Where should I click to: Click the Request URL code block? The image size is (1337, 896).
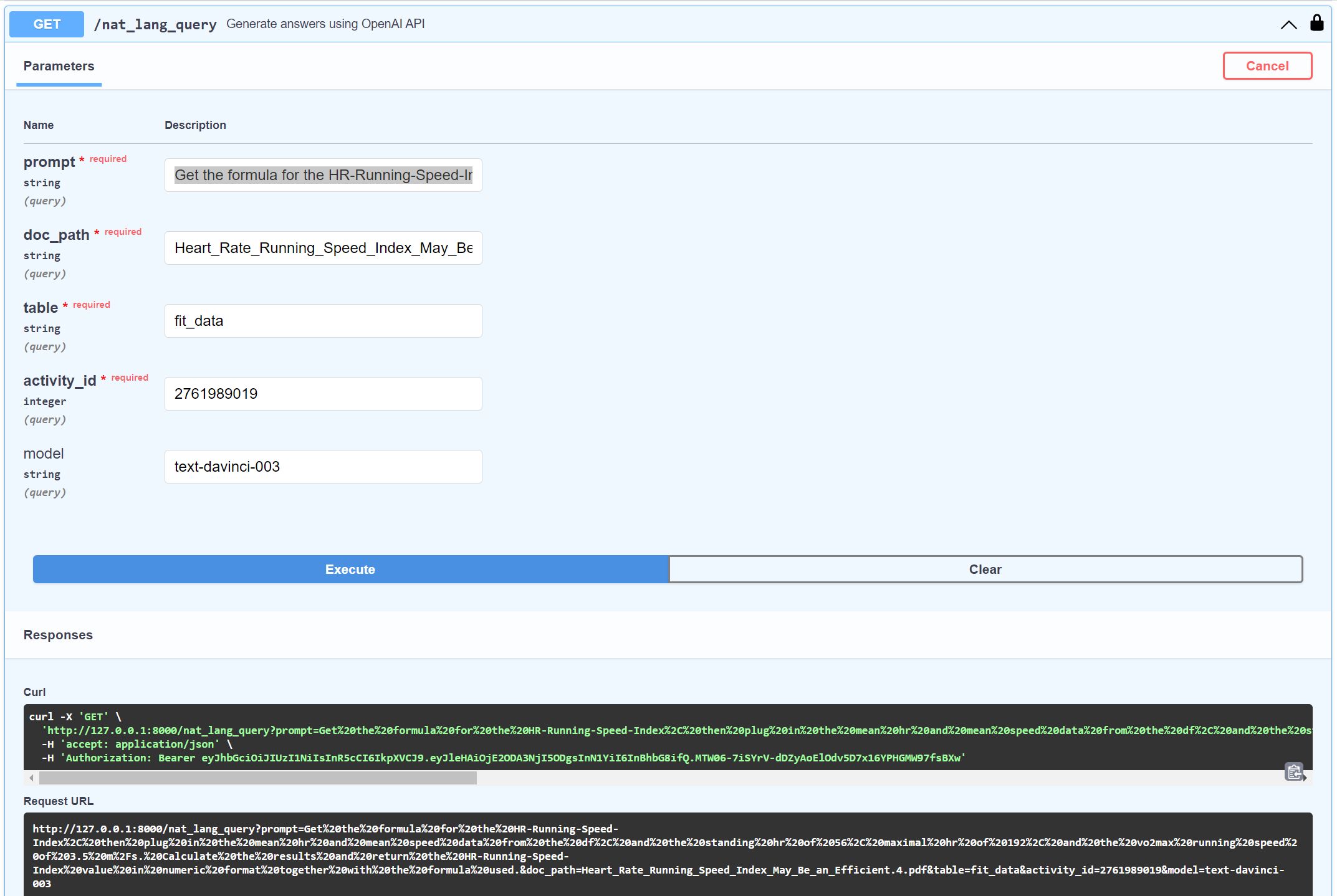[667, 855]
